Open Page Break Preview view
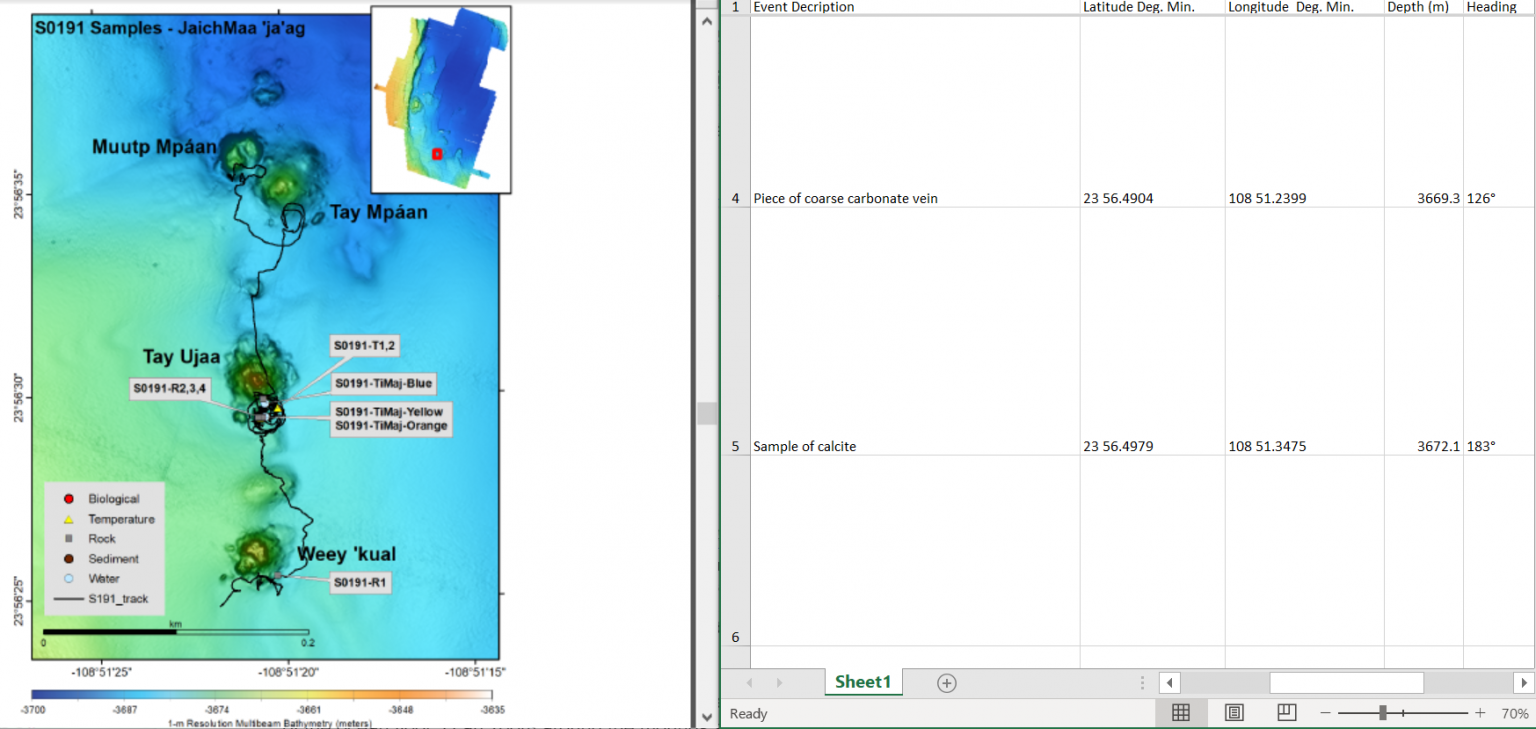 pyautogui.click(x=1286, y=713)
